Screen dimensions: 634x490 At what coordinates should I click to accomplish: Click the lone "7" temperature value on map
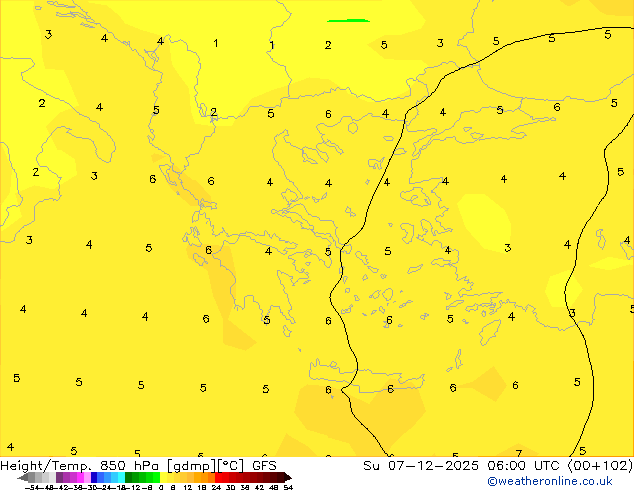tap(518, 453)
